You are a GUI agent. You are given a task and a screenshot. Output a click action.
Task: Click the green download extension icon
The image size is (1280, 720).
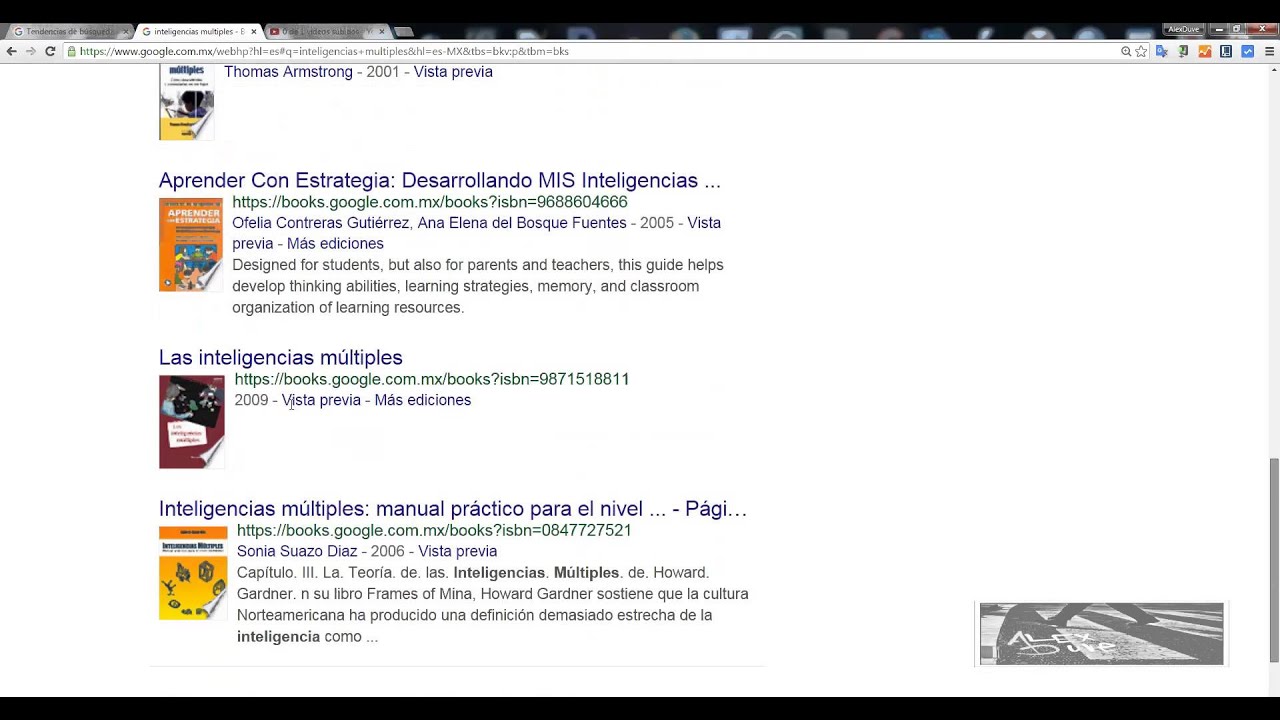(x=1183, y=51)
